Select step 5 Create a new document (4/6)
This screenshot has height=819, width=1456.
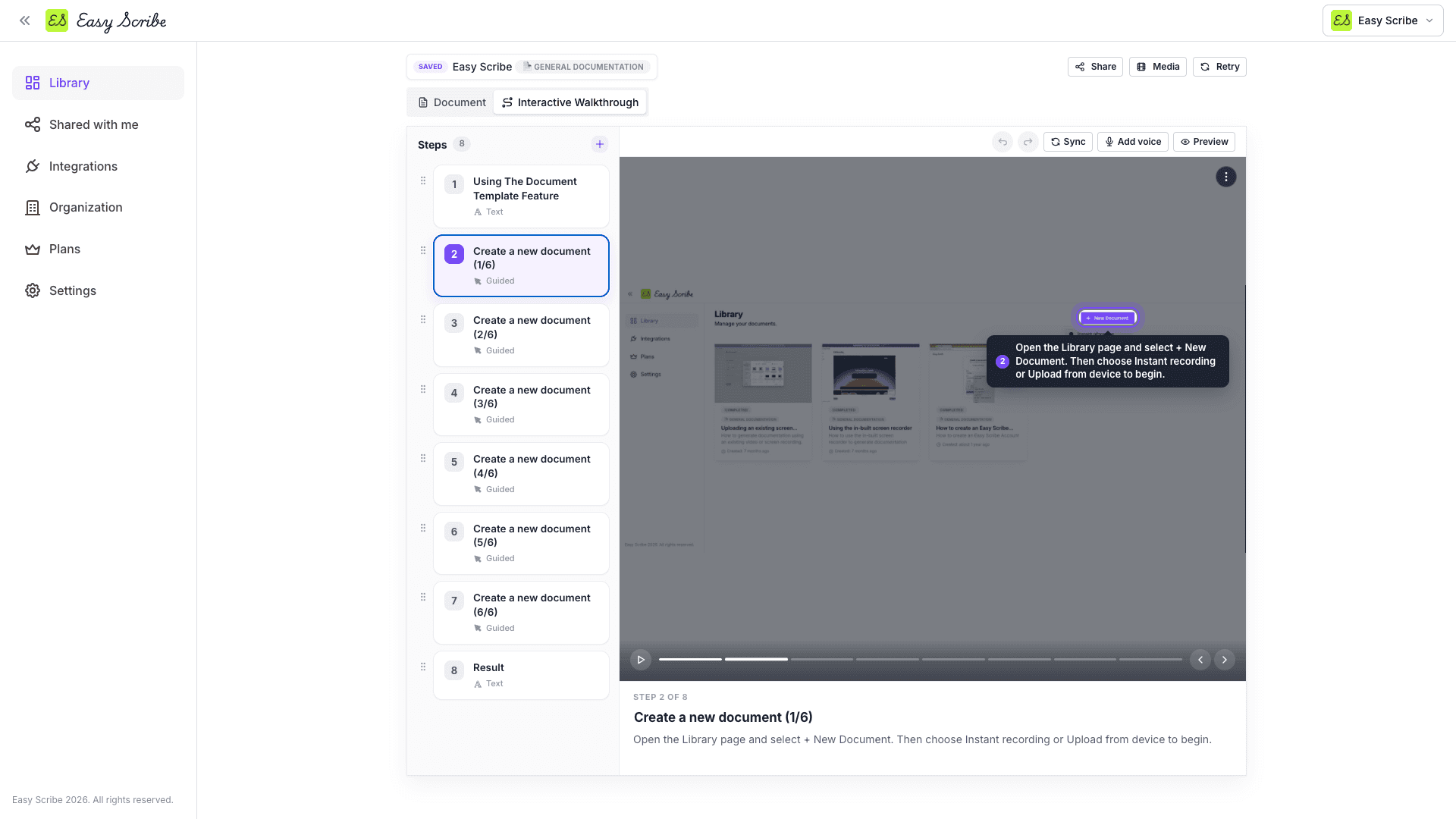[x=521, y=474]
